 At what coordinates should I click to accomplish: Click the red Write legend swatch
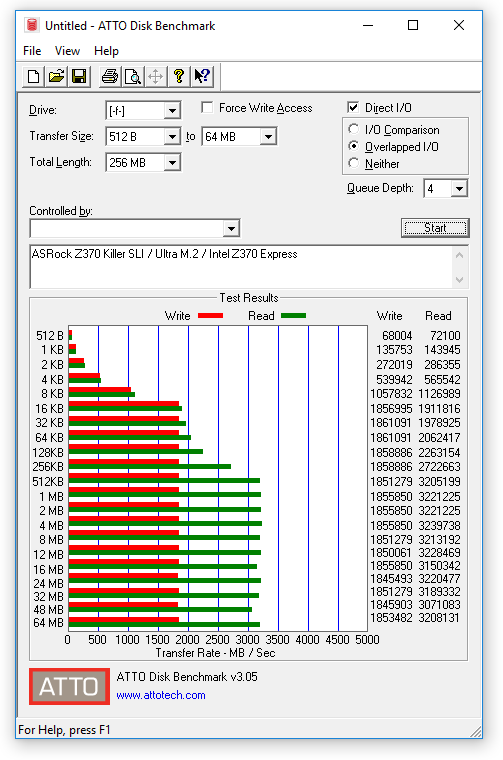(210, 316)
